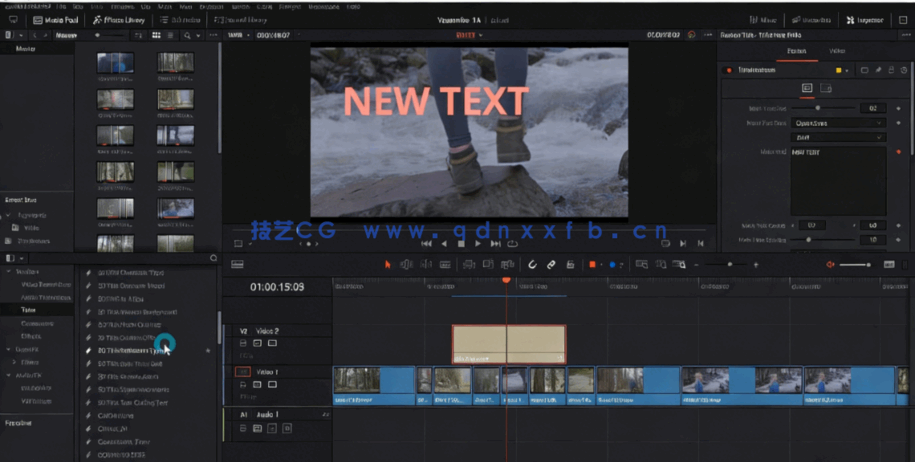Open the font style dropdown below OpenSans
This screenshot has height=462, width=915.
point(838,138)
